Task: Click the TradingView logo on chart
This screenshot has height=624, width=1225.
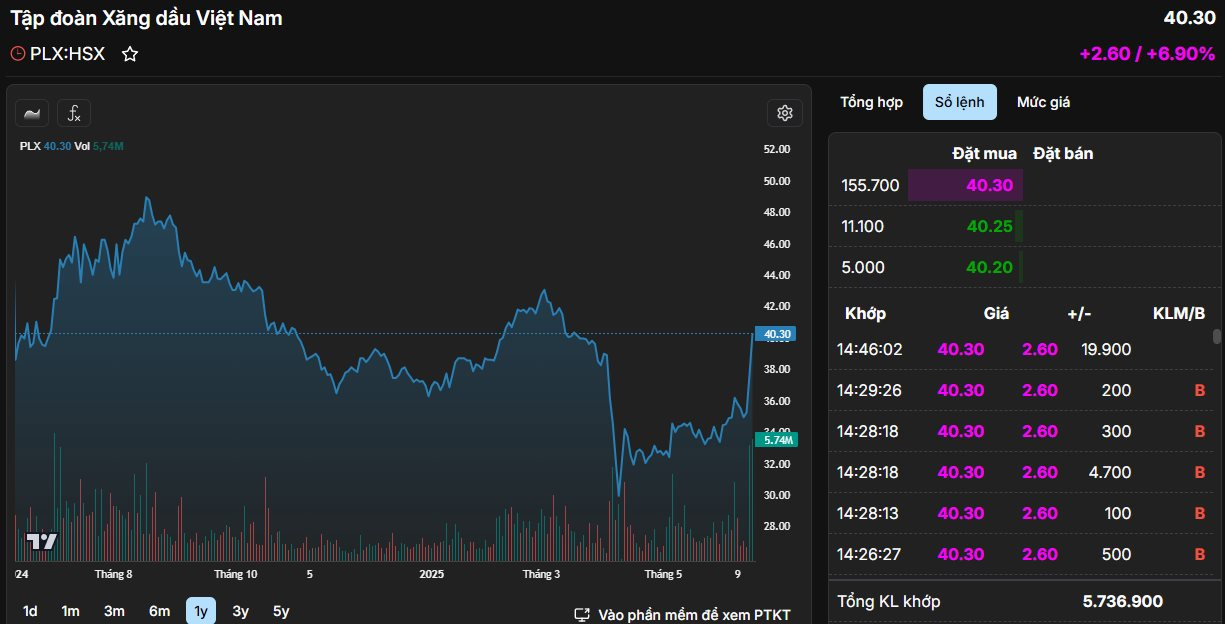Action: click(42, 542)
